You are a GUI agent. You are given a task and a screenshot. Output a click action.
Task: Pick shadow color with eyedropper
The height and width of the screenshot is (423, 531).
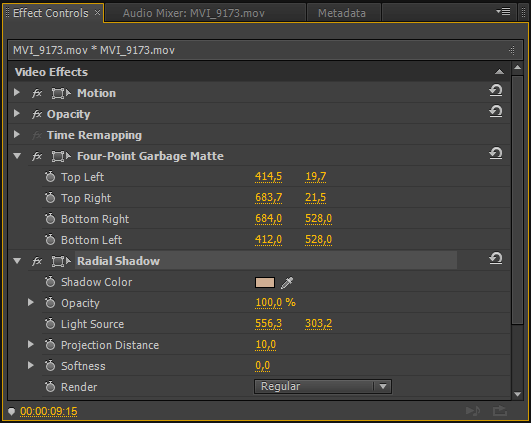[287, 282]
